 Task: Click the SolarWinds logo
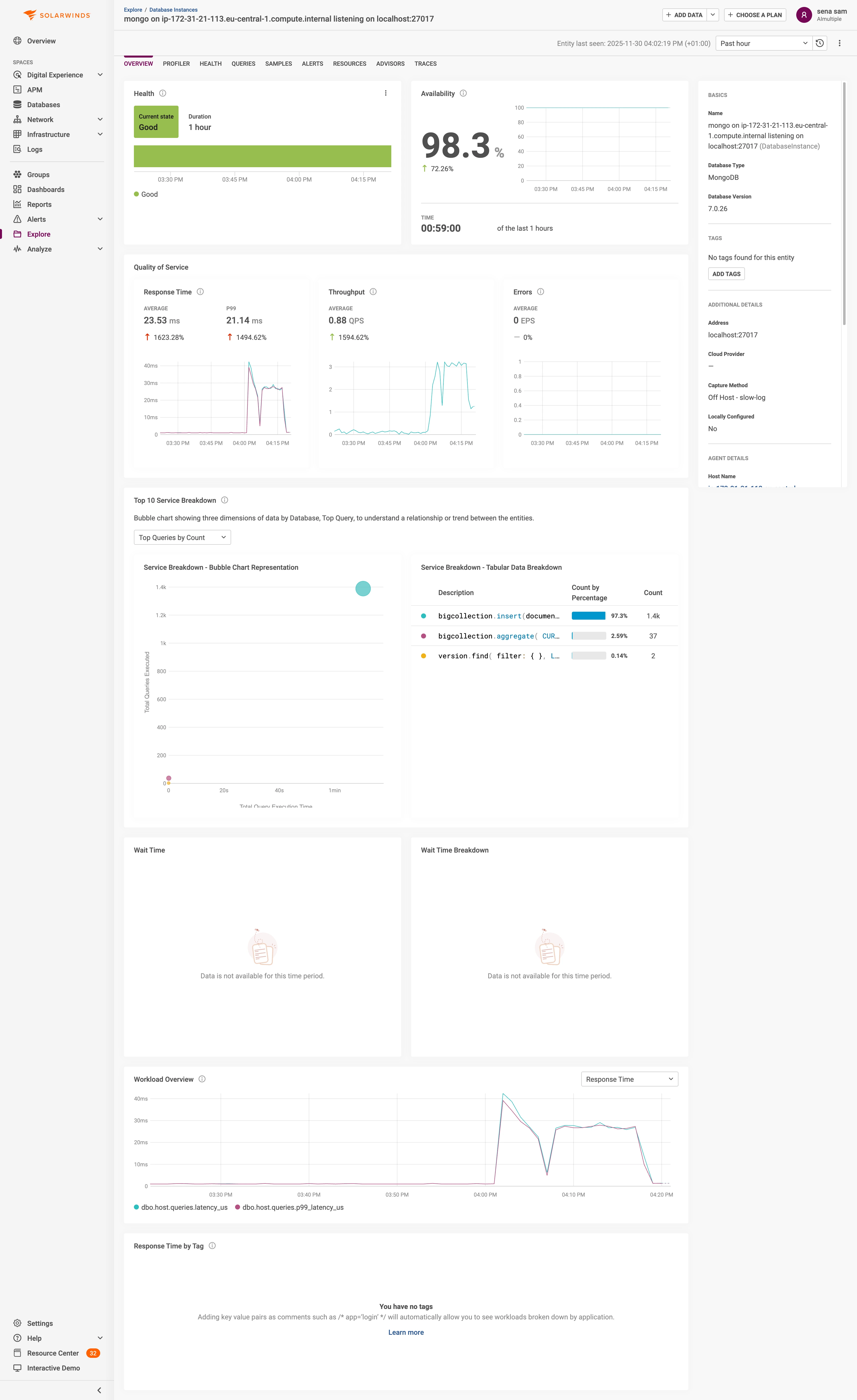coord(57,15)
